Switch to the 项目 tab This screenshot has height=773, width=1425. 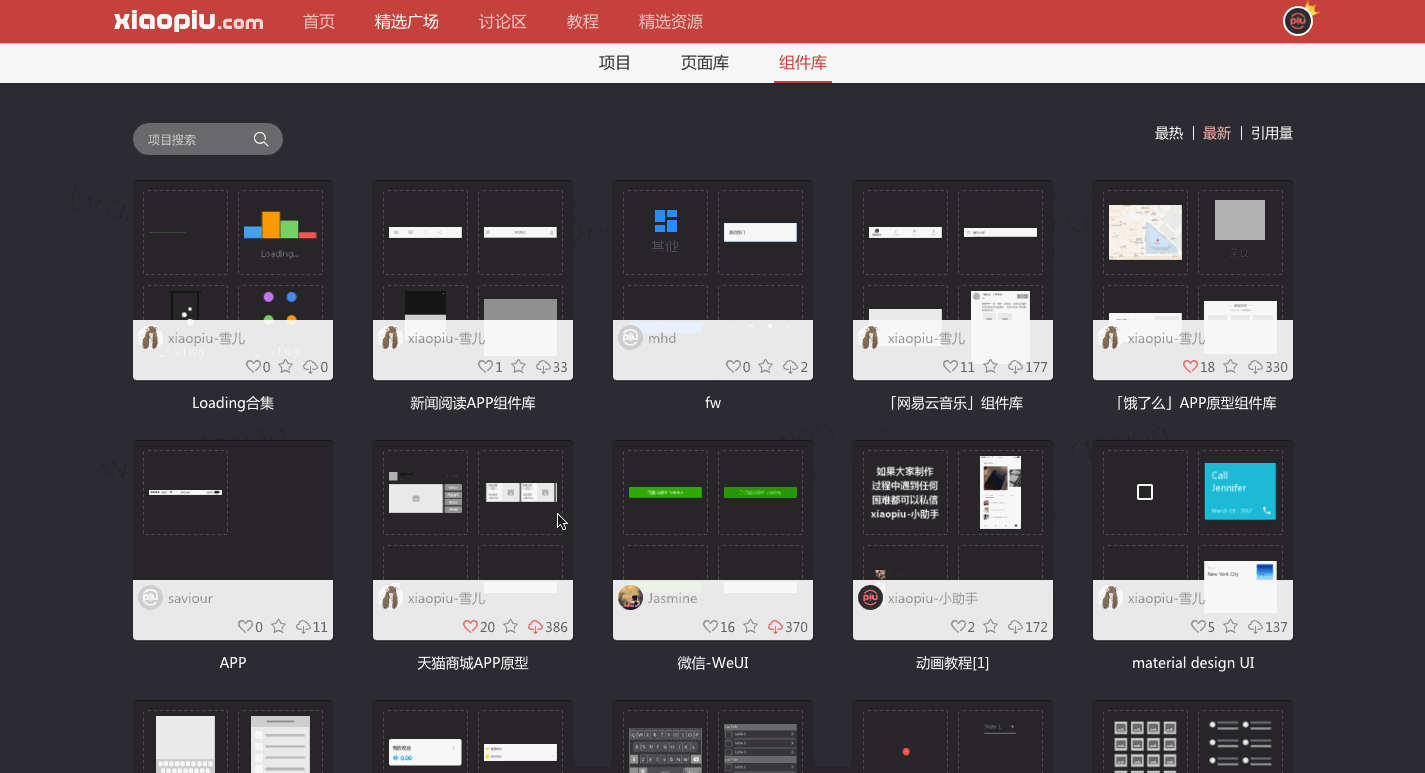click(615, 63)
